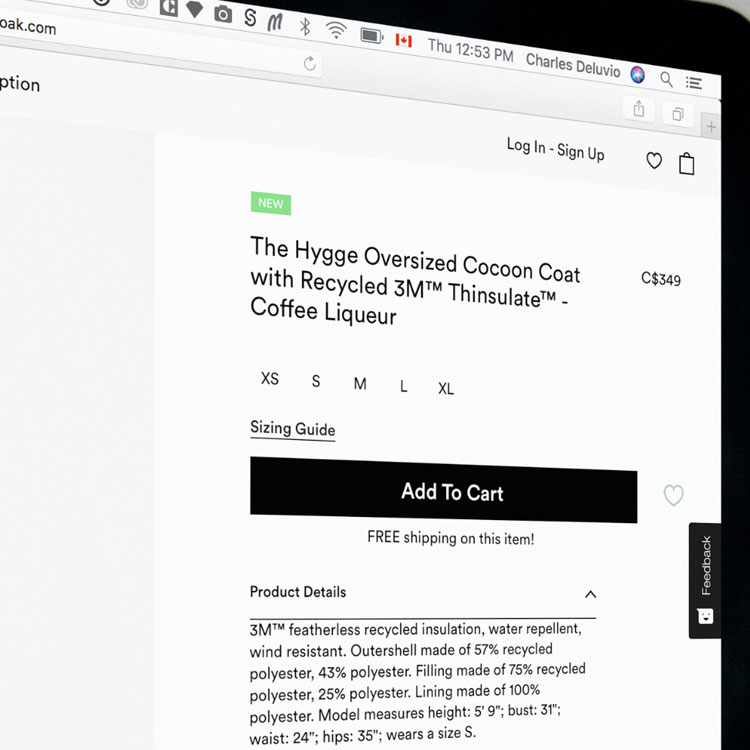Open the cursive m menu bar icon
This screenshot has width=750, height=750.
coord(275,22)
